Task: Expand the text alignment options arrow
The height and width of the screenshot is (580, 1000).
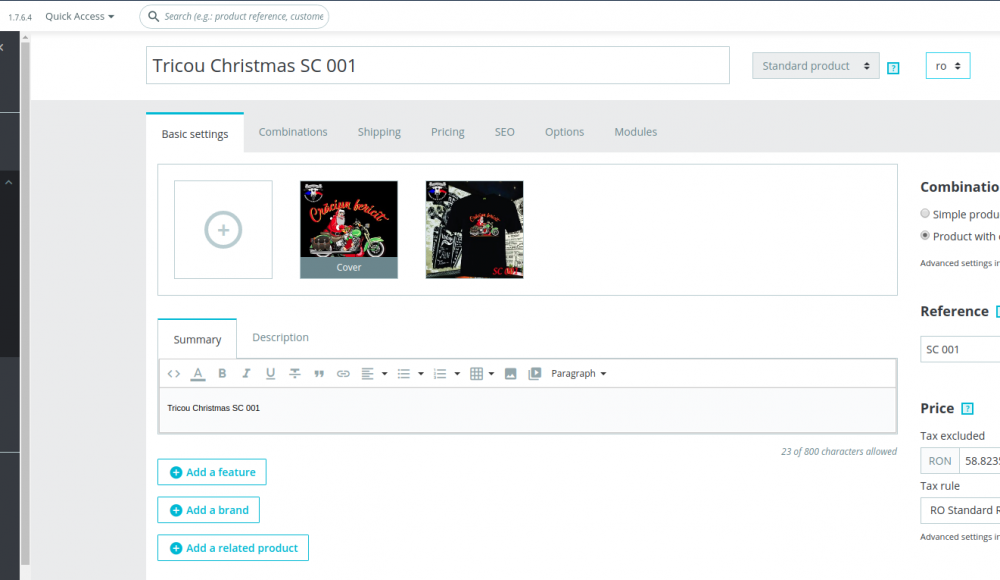Action: 383,373
